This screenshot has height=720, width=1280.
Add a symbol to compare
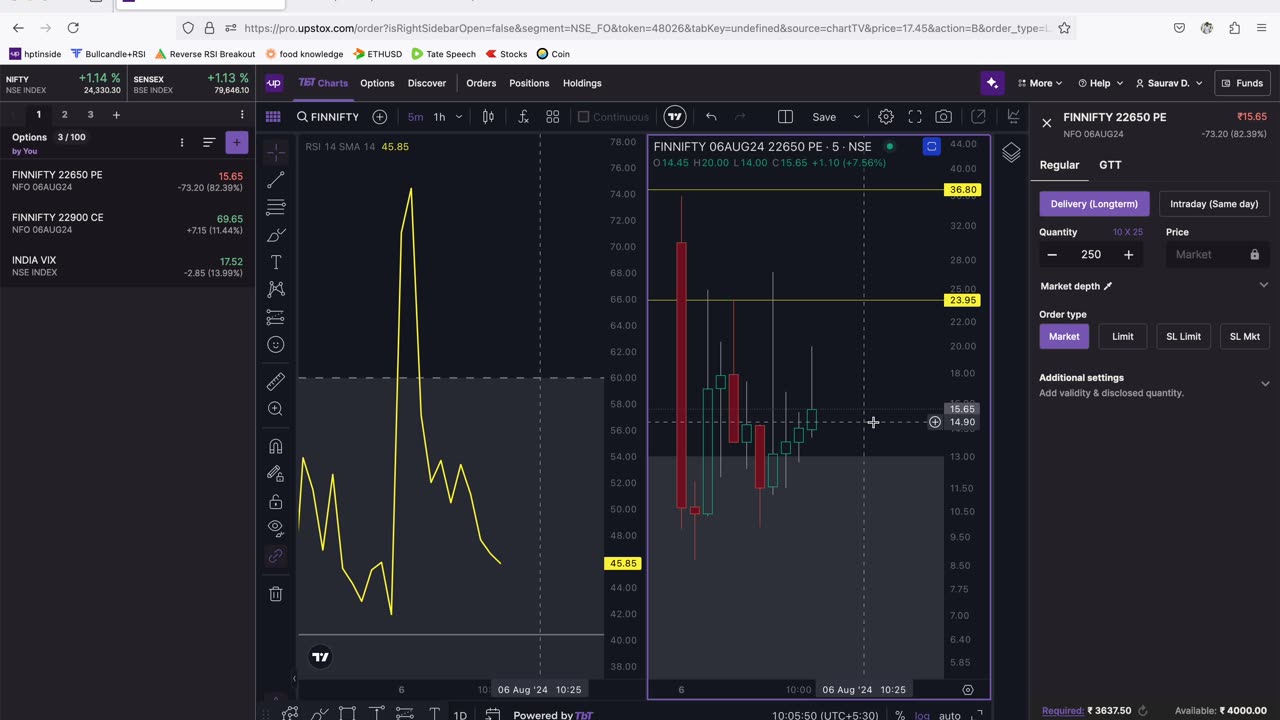[x=380, y=117]
